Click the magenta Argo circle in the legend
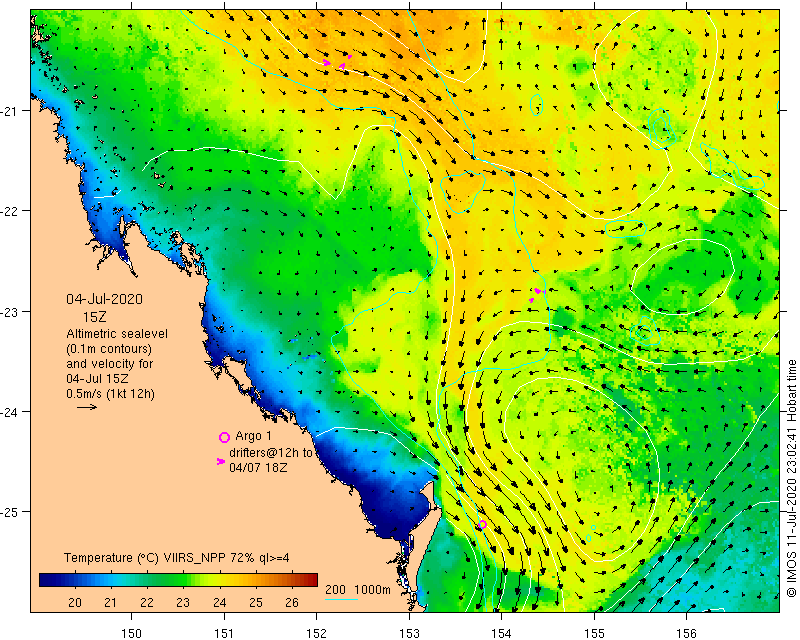This screenshot has height=640, width=800. [x=224, y=437]
